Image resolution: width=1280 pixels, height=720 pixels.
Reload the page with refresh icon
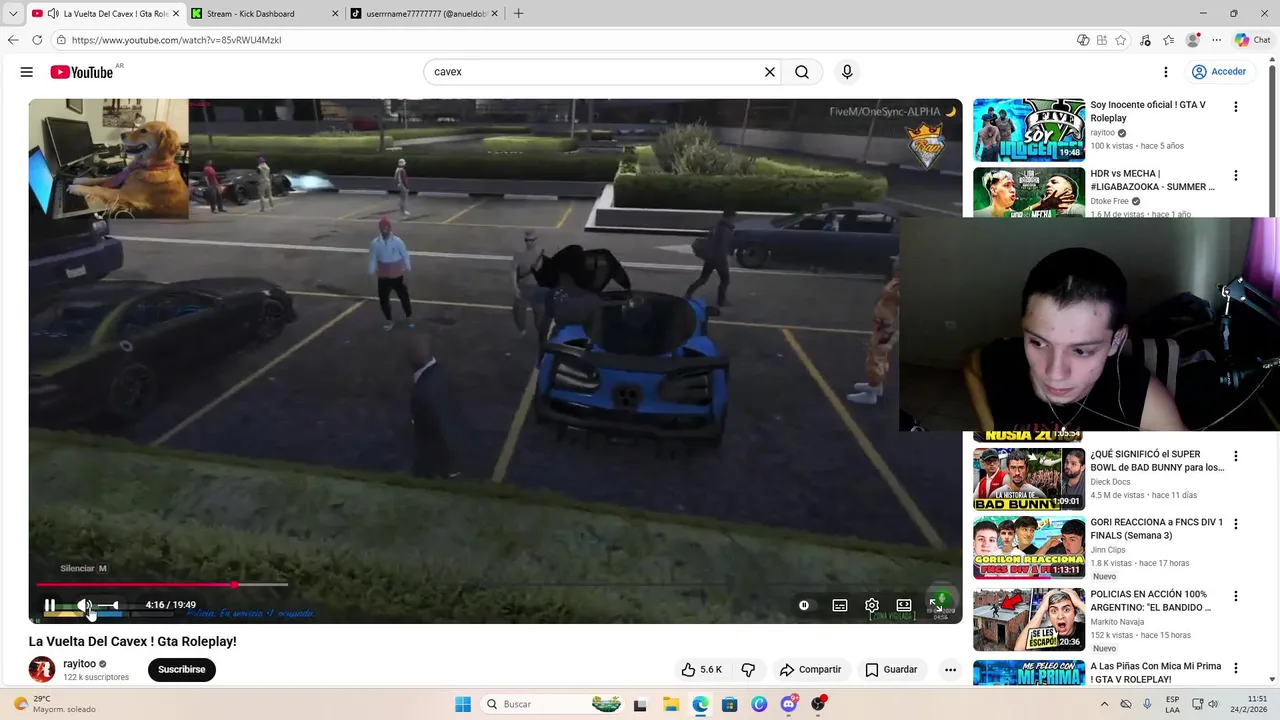[x=37, y=40]
